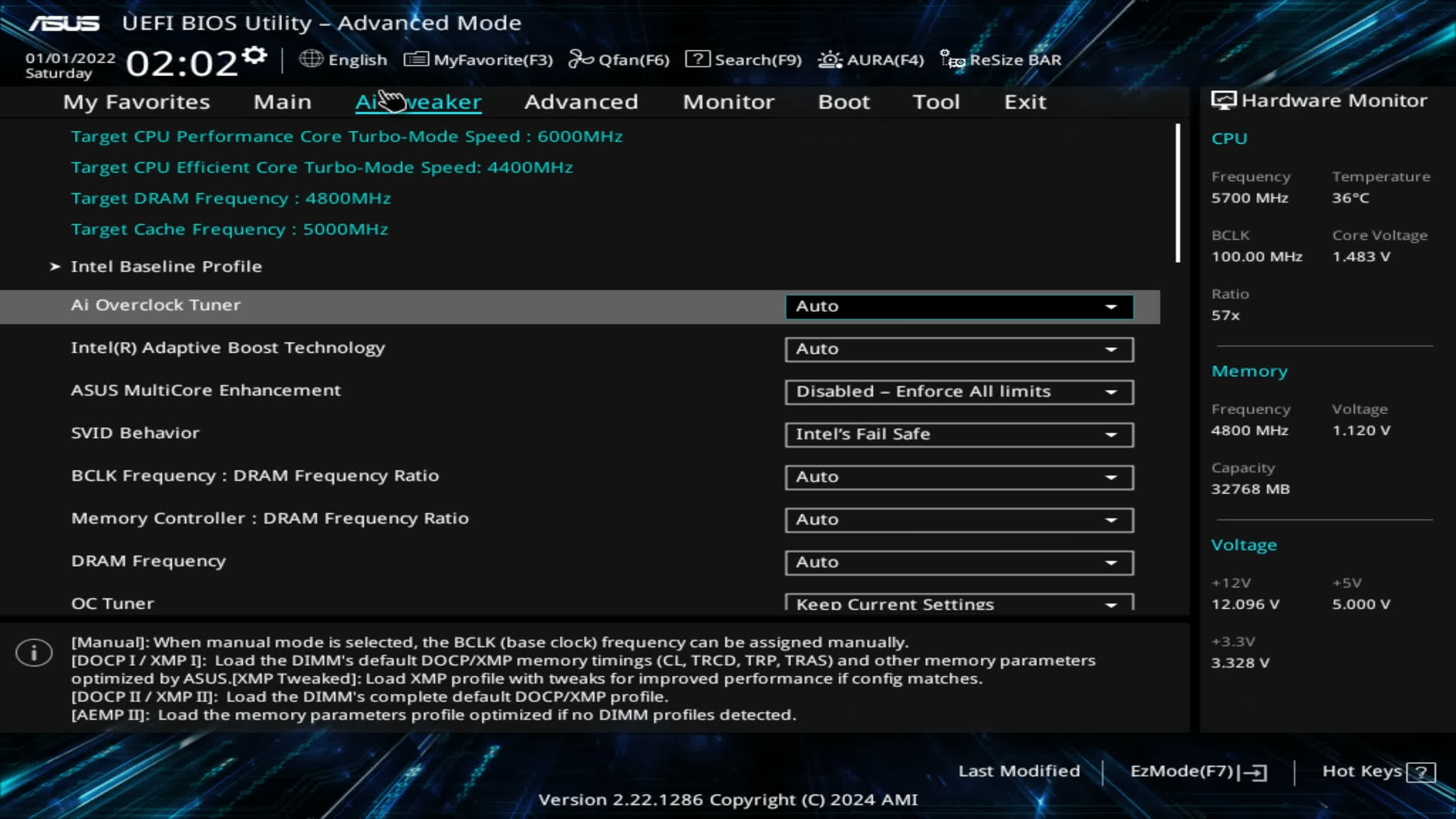Open BCLK Frequency DRAM Ratio dropdown
Image resolution: width=1456 pixels, height=819 pixels.
click(959, 477)
